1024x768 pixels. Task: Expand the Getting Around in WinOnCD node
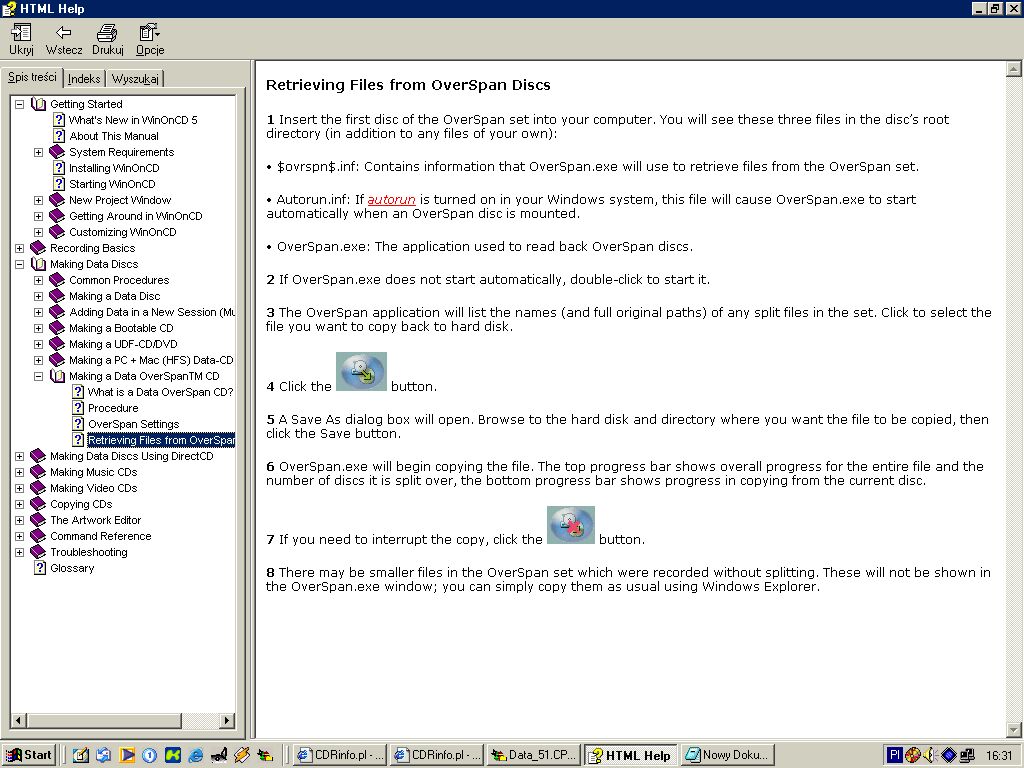pyautogui.click(x=39, y=216)
